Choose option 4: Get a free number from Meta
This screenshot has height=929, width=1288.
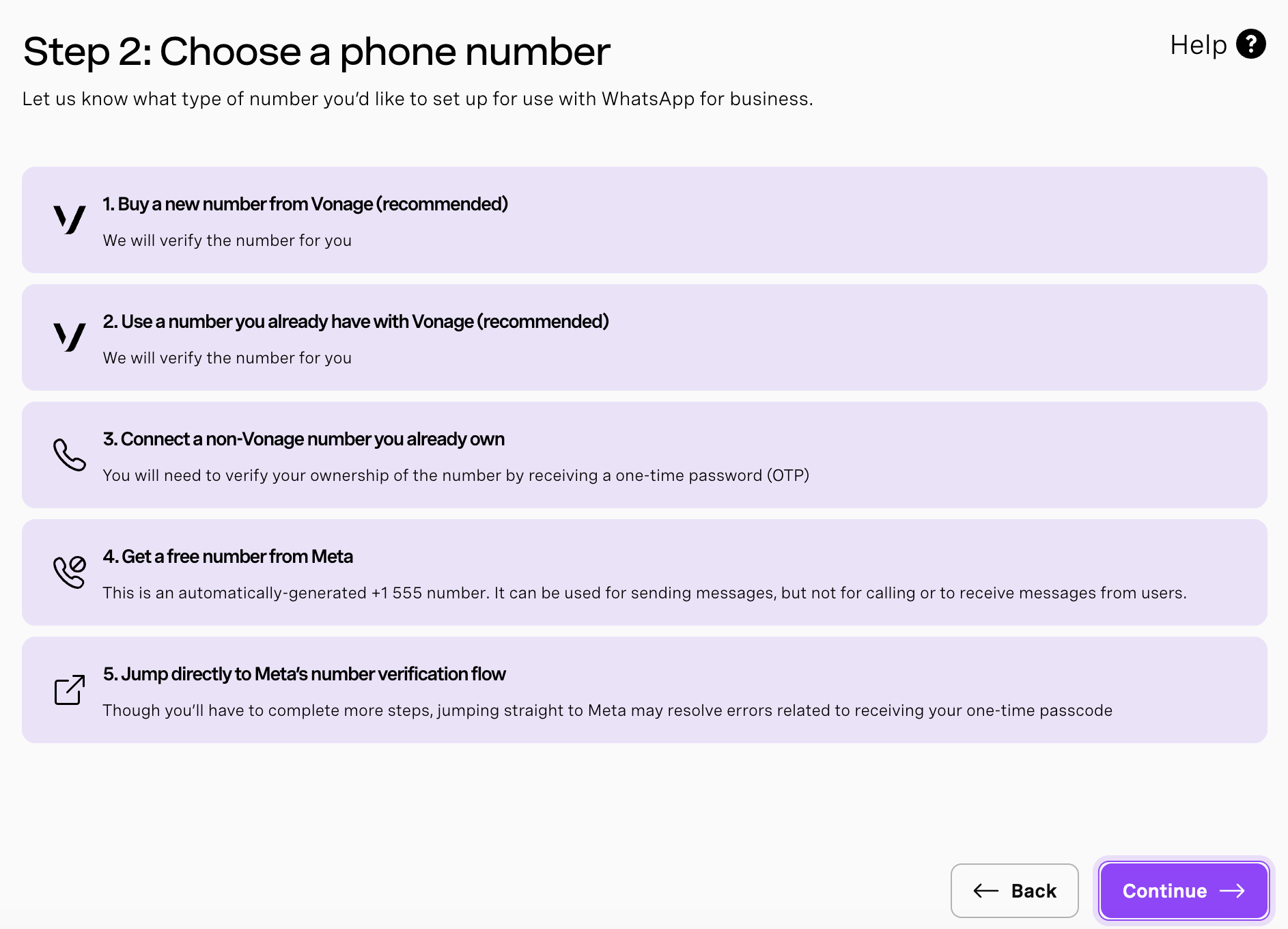coord(227,557)
